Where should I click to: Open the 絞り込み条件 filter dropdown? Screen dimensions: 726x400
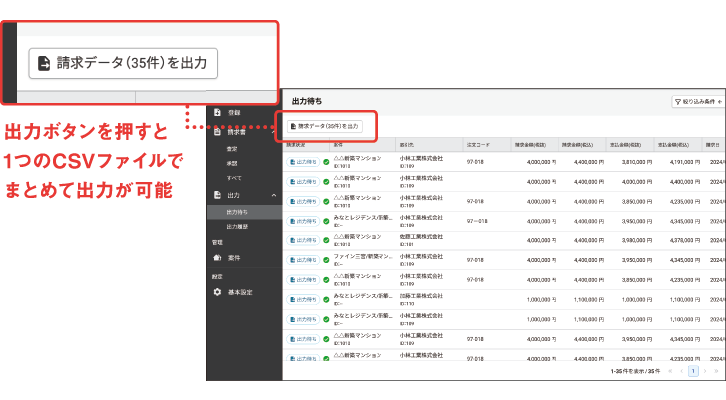pos(698,101)
